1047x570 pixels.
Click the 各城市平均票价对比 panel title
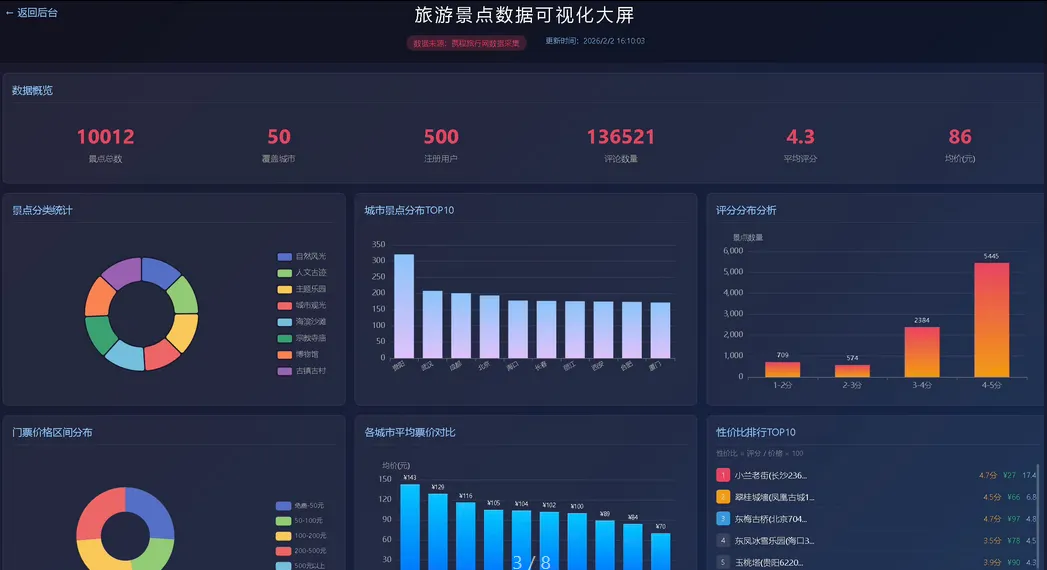coord(410,433)
